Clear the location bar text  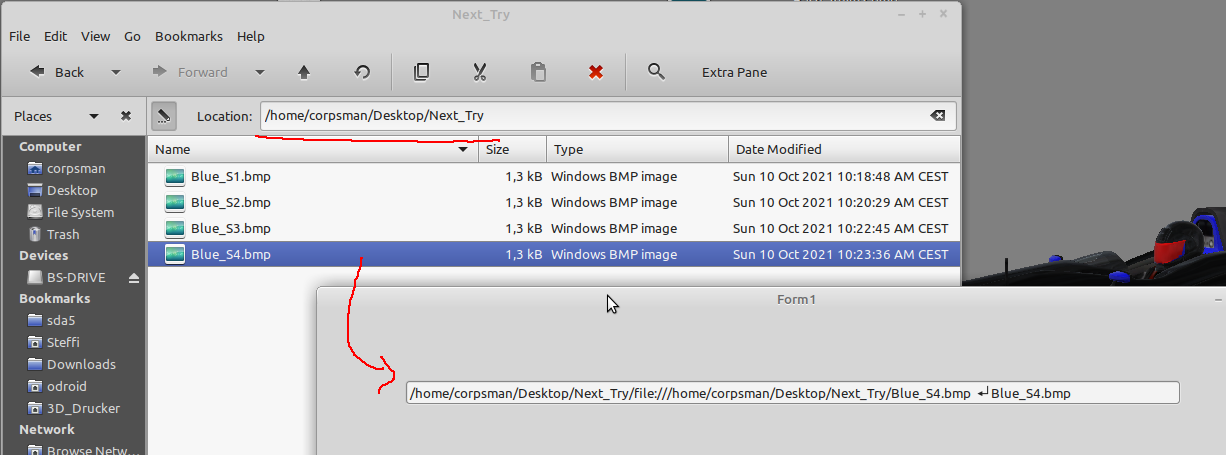(938, 116)
